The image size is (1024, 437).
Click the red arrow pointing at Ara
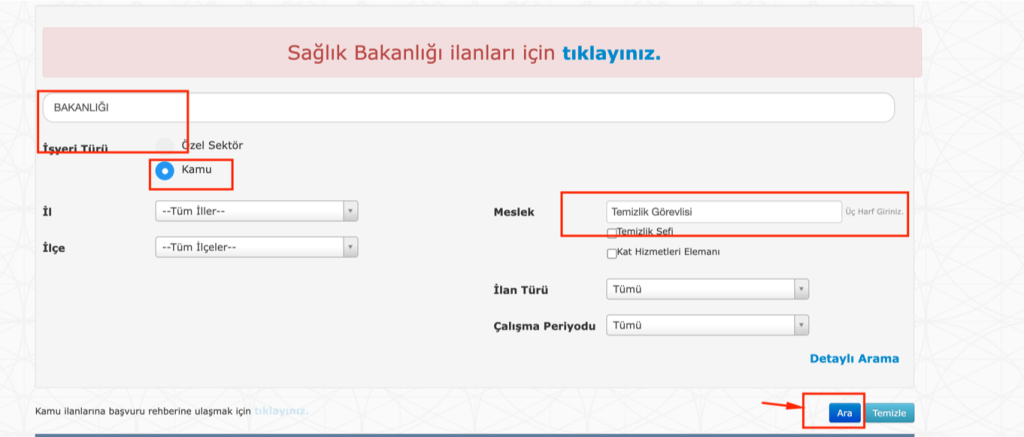[783, 406]
